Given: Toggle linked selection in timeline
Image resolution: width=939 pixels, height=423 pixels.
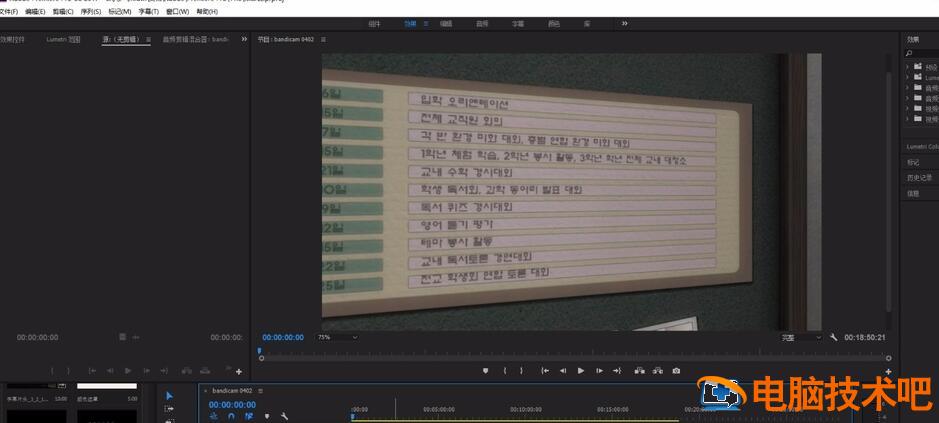Looking at the screenshot, I should (x=249, y=416).
